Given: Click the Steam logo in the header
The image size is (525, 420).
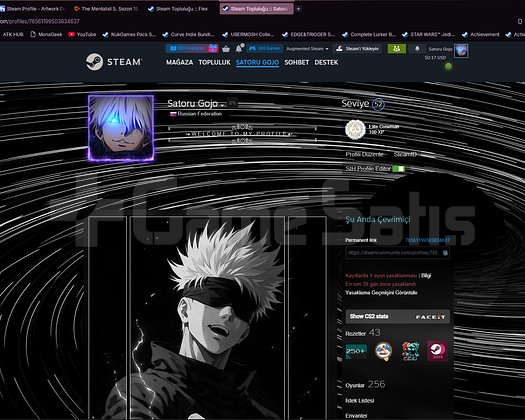Looking at the screenshot, I should 114,62.
